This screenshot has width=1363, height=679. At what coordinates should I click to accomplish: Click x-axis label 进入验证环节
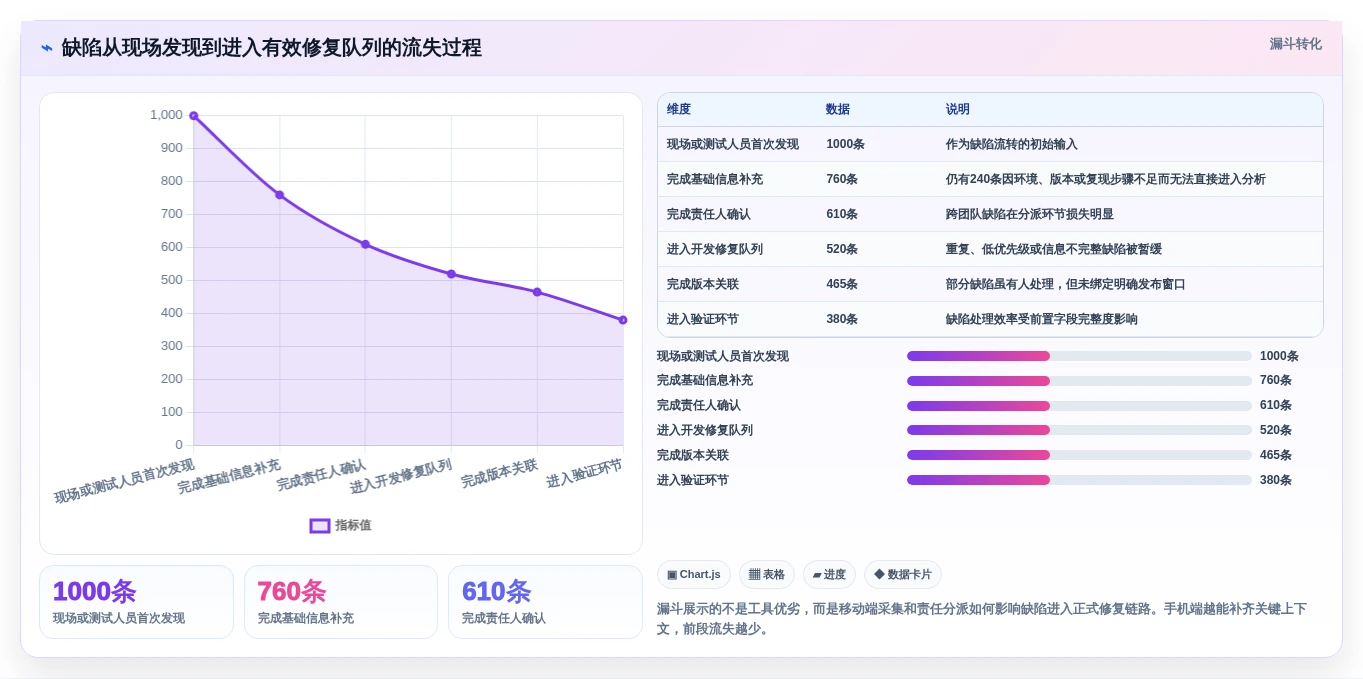[x=585, y=473]
